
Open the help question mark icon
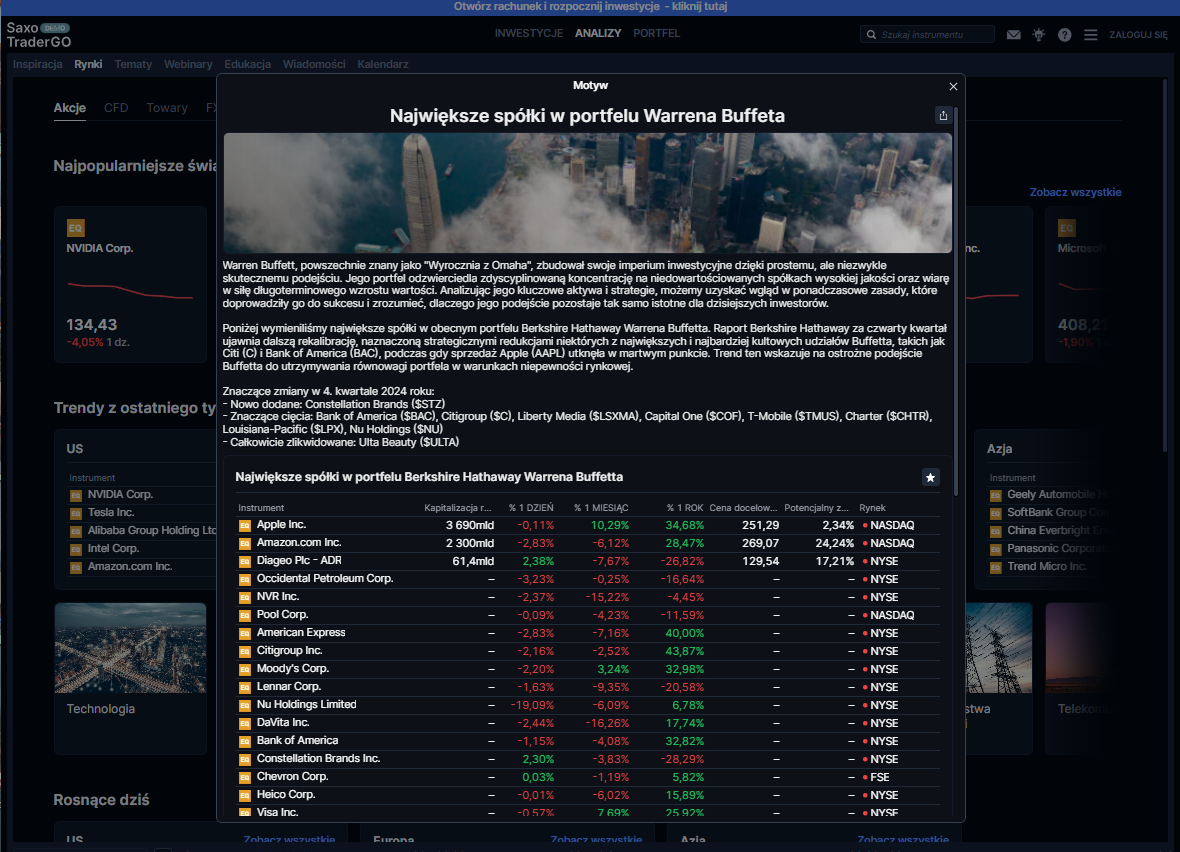tap(1065, 35)
